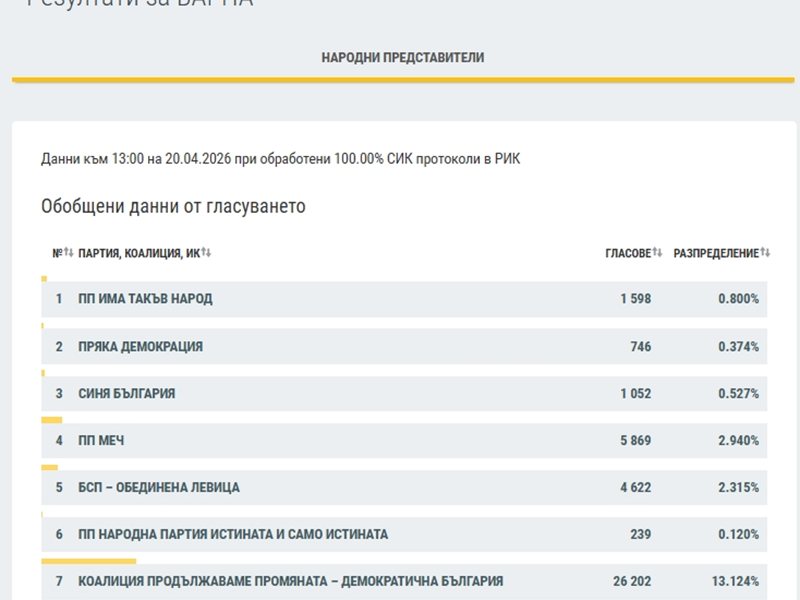This screenshot has height=600, width=800.
Task: Sort by РАЗПРЕДЕЛЕНИЕ column arrows
Action: (x=765, y=252)
